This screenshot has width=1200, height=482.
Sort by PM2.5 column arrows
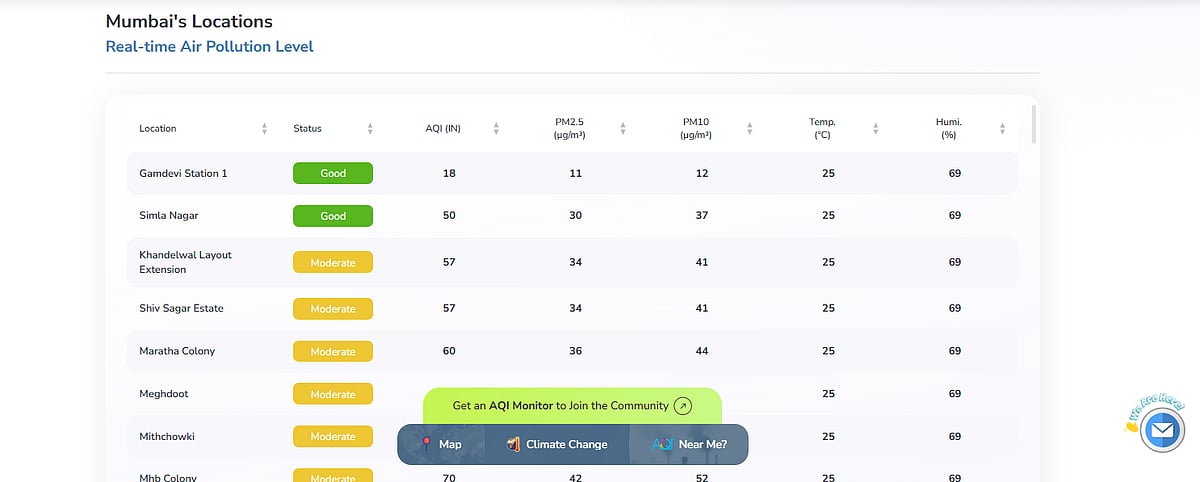(623, 128)
